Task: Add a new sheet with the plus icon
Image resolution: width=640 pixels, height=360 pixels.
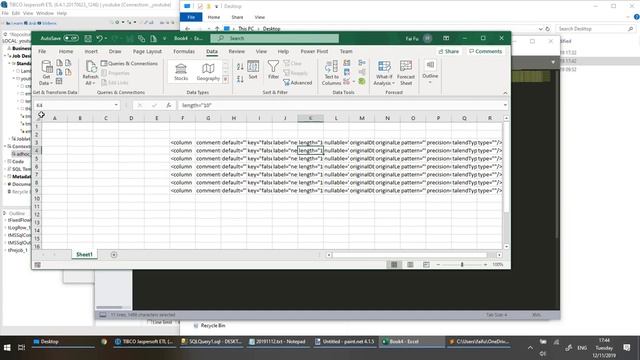Action: click(114, 255)
